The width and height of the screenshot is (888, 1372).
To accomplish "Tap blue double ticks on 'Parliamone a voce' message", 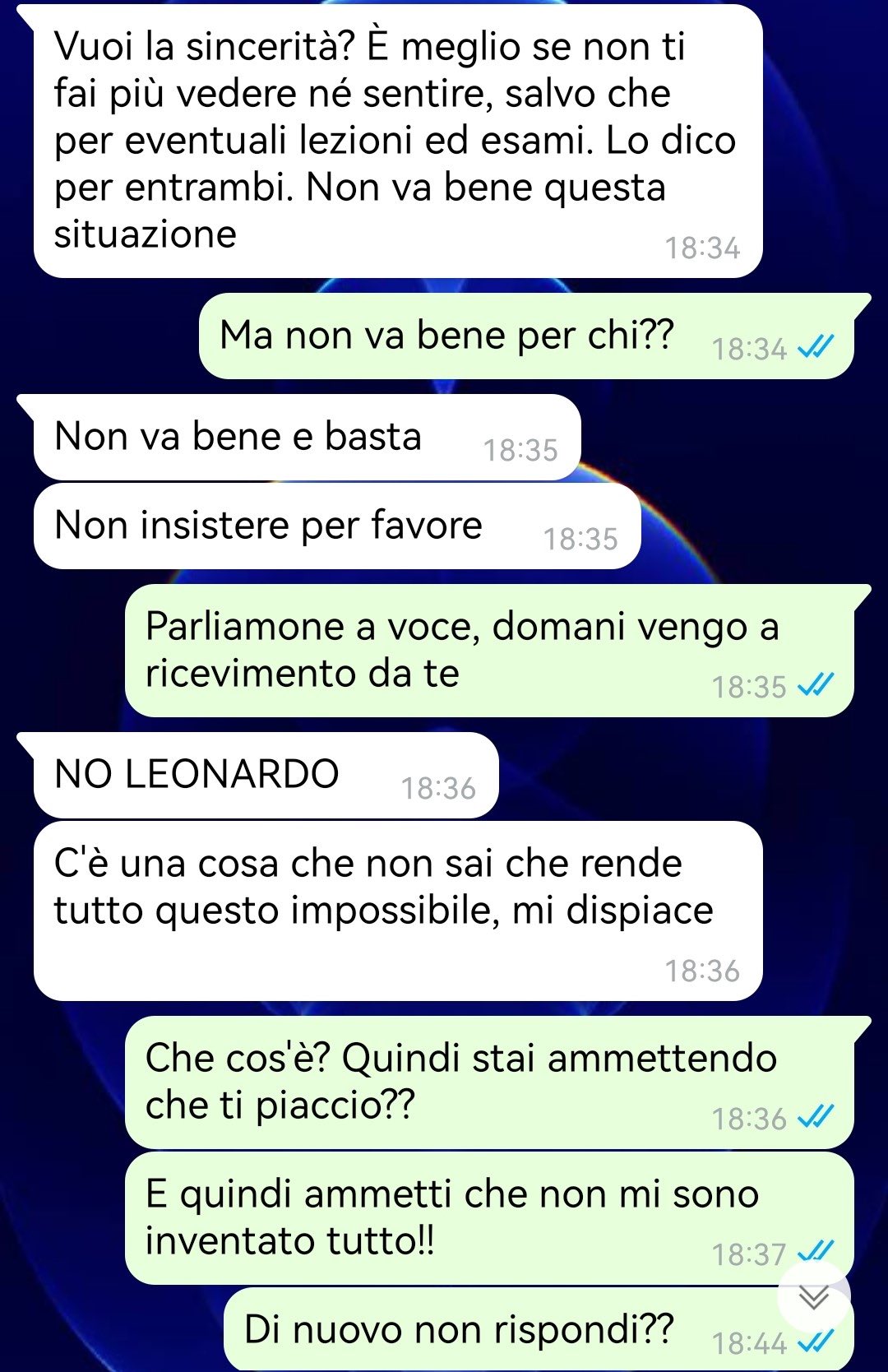I will (816, 685).
